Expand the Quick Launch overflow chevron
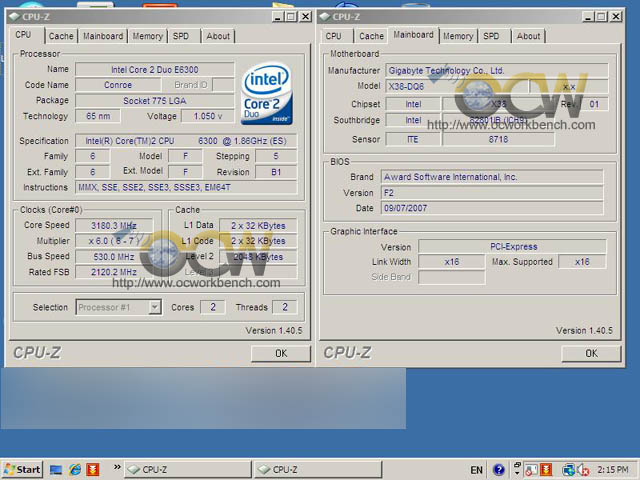The width and height of the screenshot is (640, 480). tap(117, 467)
